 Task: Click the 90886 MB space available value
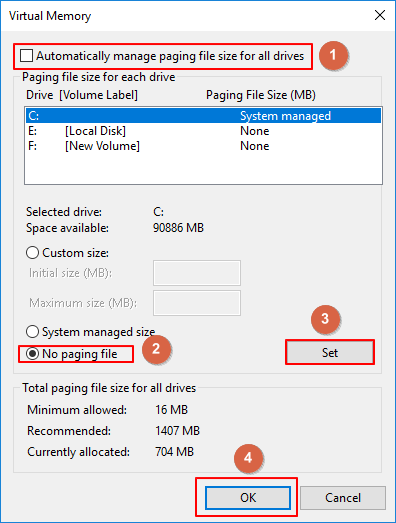178,228
